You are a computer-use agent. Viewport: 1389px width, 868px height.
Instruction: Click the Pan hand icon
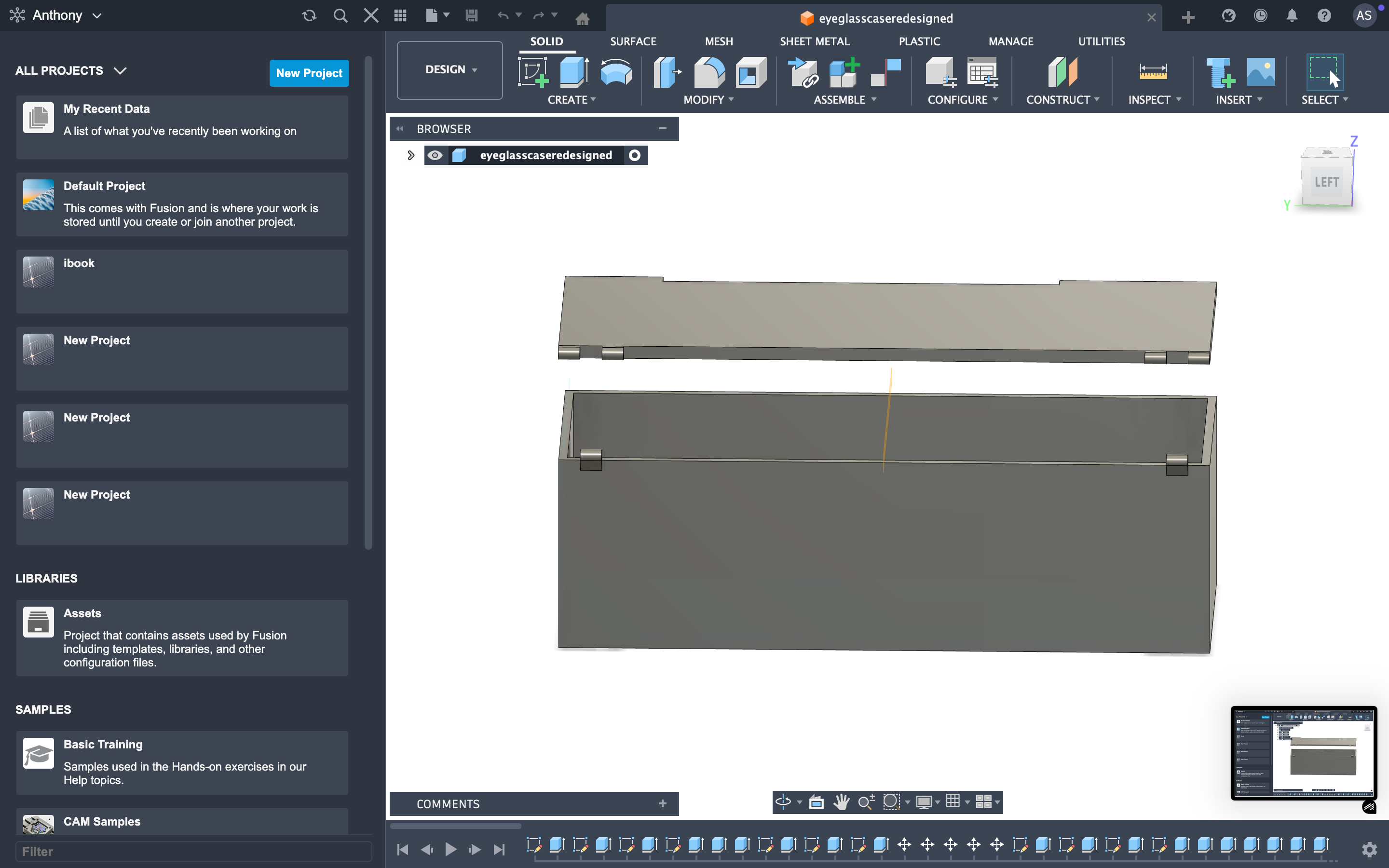[x=842, y=801]
